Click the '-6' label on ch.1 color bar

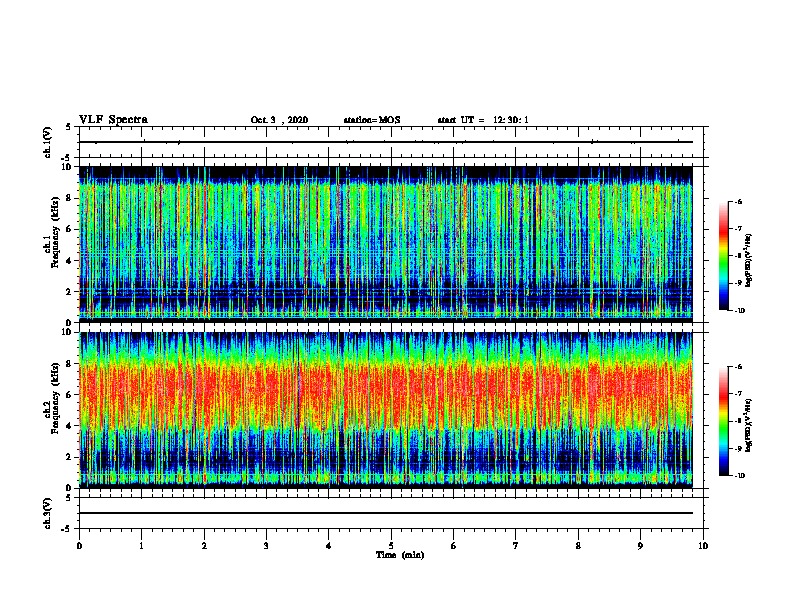coord(738,202)
